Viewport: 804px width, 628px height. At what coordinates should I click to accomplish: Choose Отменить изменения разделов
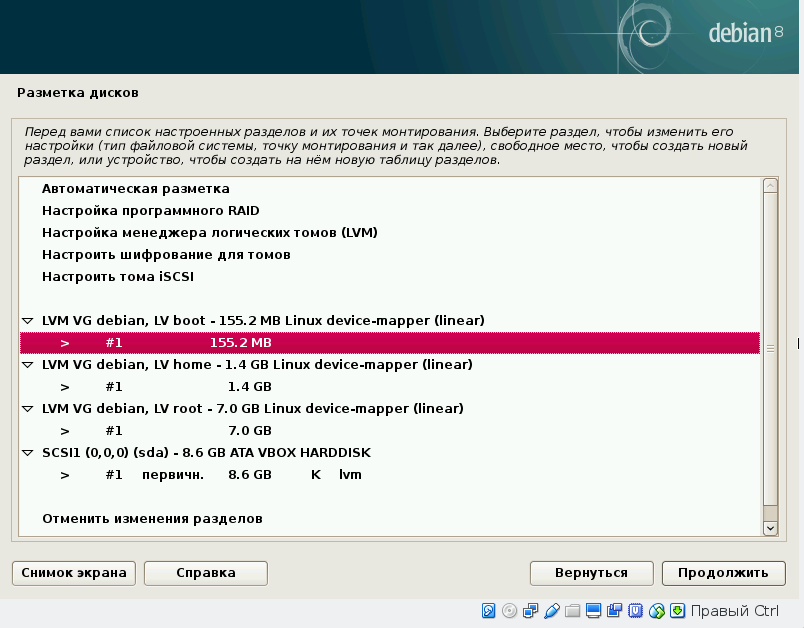tap(152, 519)
